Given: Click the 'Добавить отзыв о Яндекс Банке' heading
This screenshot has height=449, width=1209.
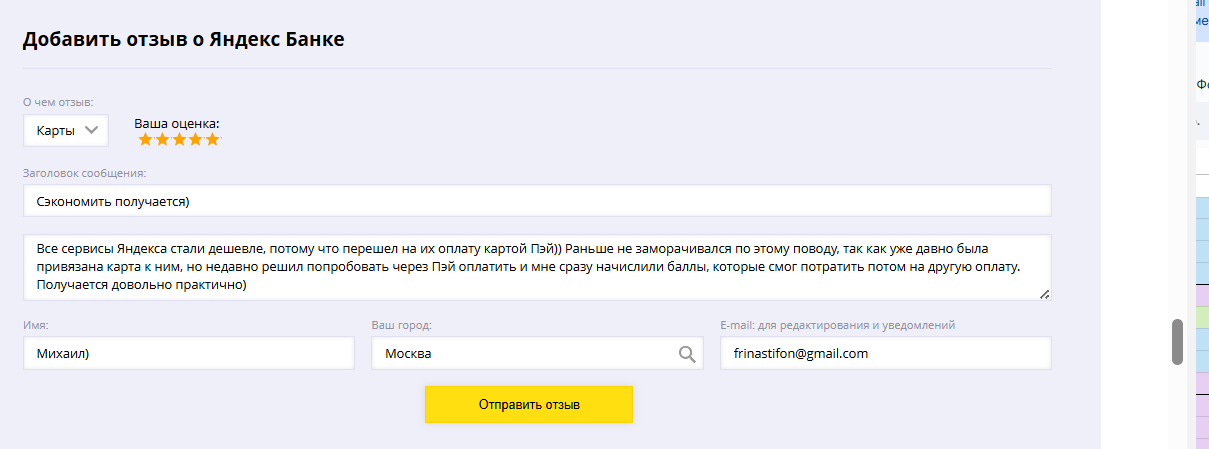Looking at the screenshot, I should [x=183, y=40].
